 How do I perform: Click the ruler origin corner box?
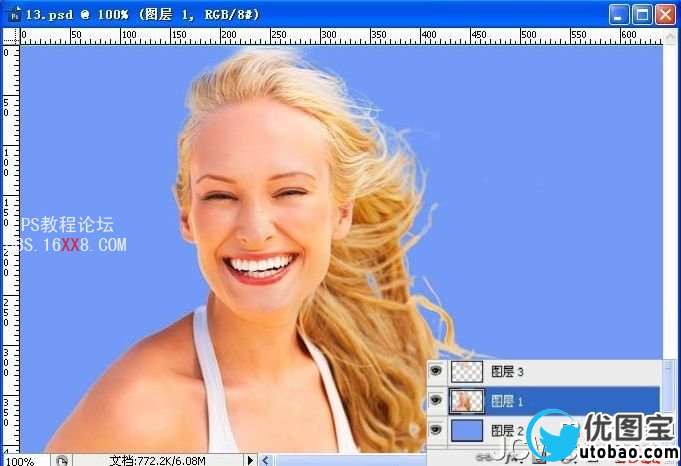tap(9, 36)
